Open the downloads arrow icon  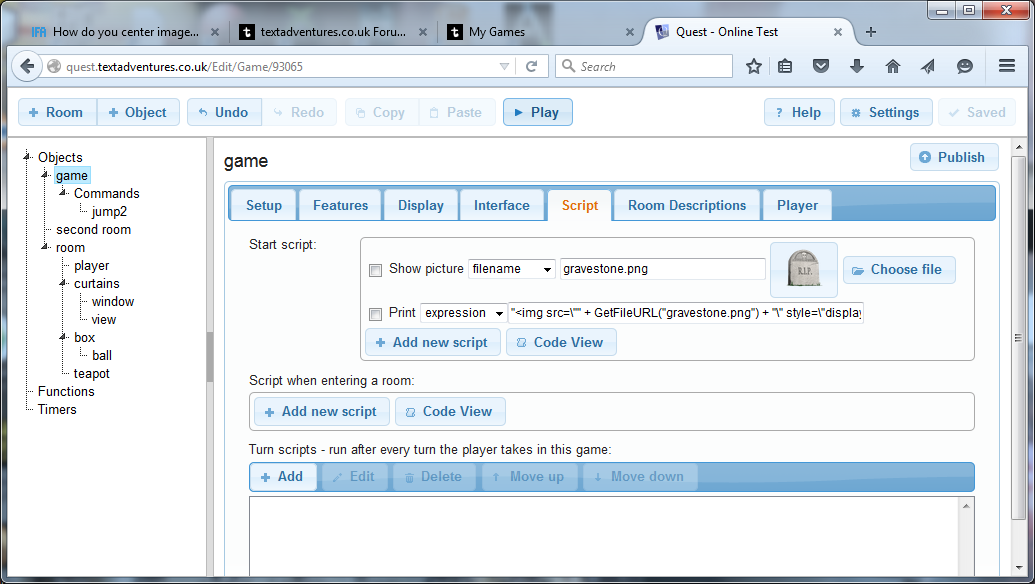[x=857, y=67]
